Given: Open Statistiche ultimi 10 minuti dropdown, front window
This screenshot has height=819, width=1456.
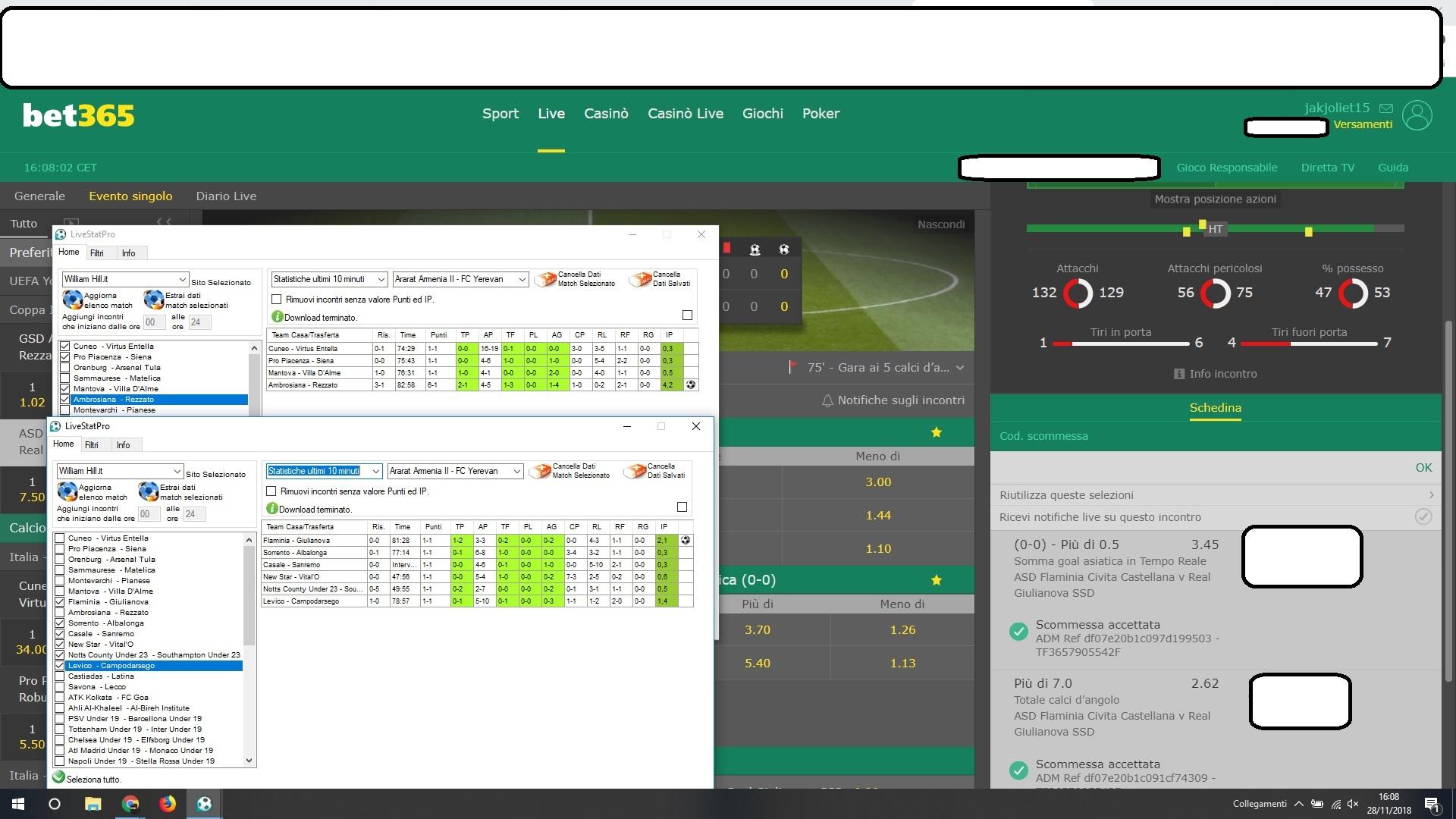Looking at the screenshot, I should tap(324, 471).
